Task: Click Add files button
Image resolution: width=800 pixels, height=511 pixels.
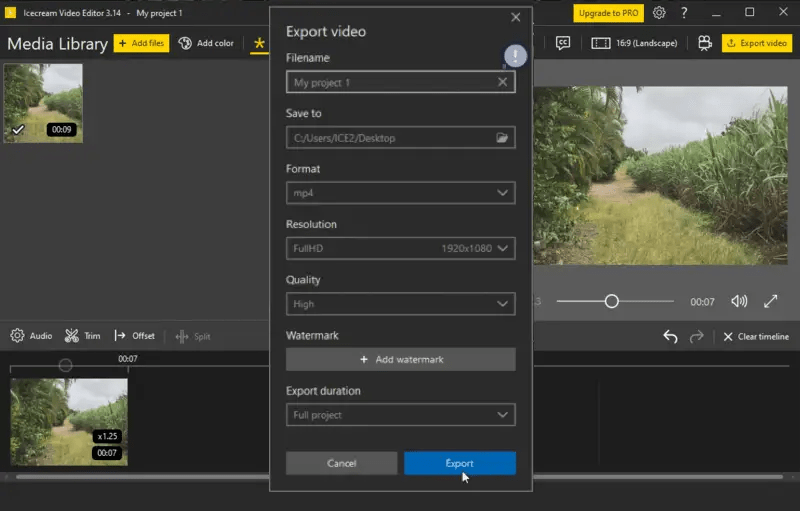Action: (141, 43)
